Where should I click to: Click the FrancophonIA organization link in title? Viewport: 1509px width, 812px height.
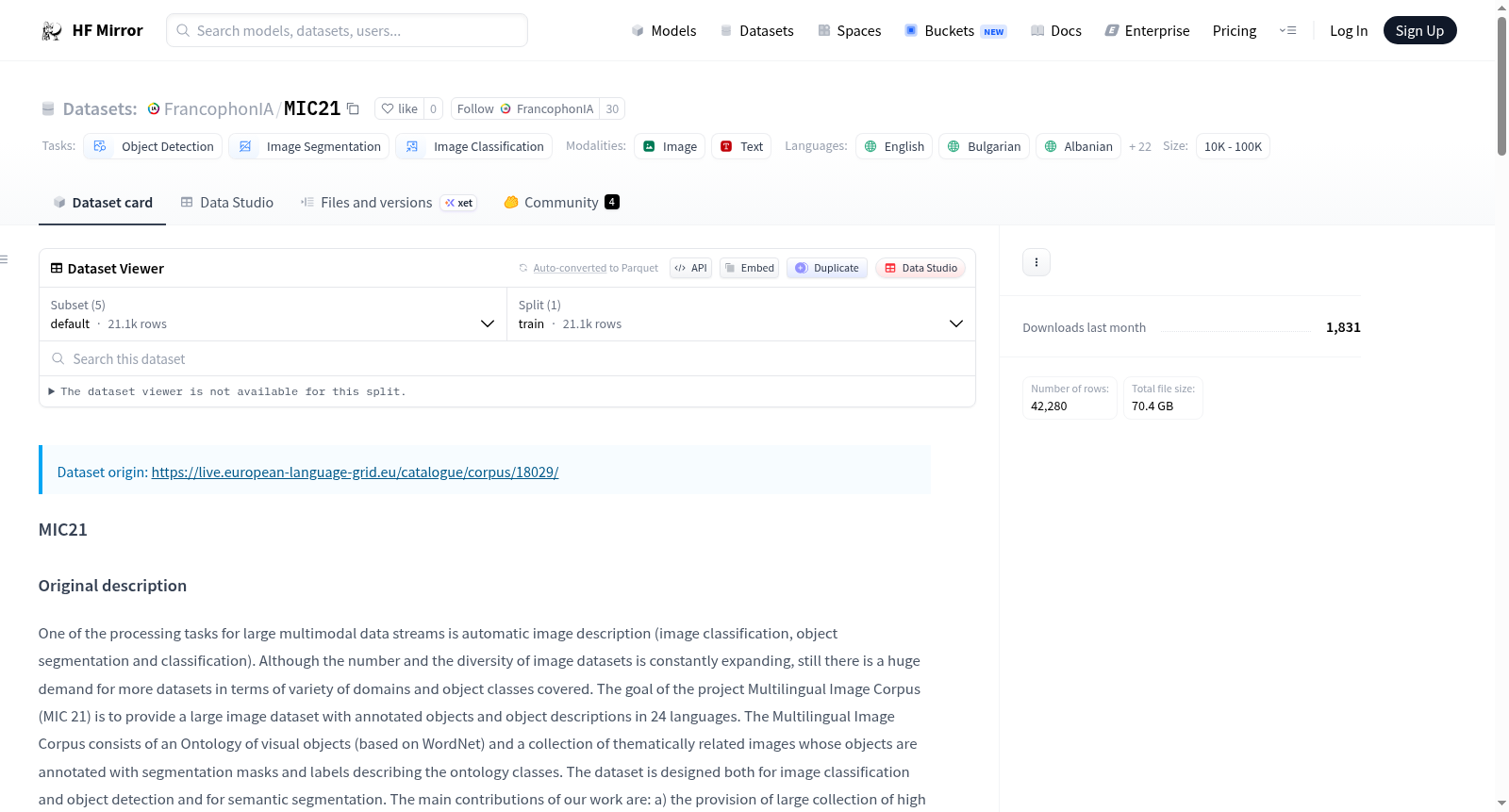pyautogui.click(x=219, y=108)
